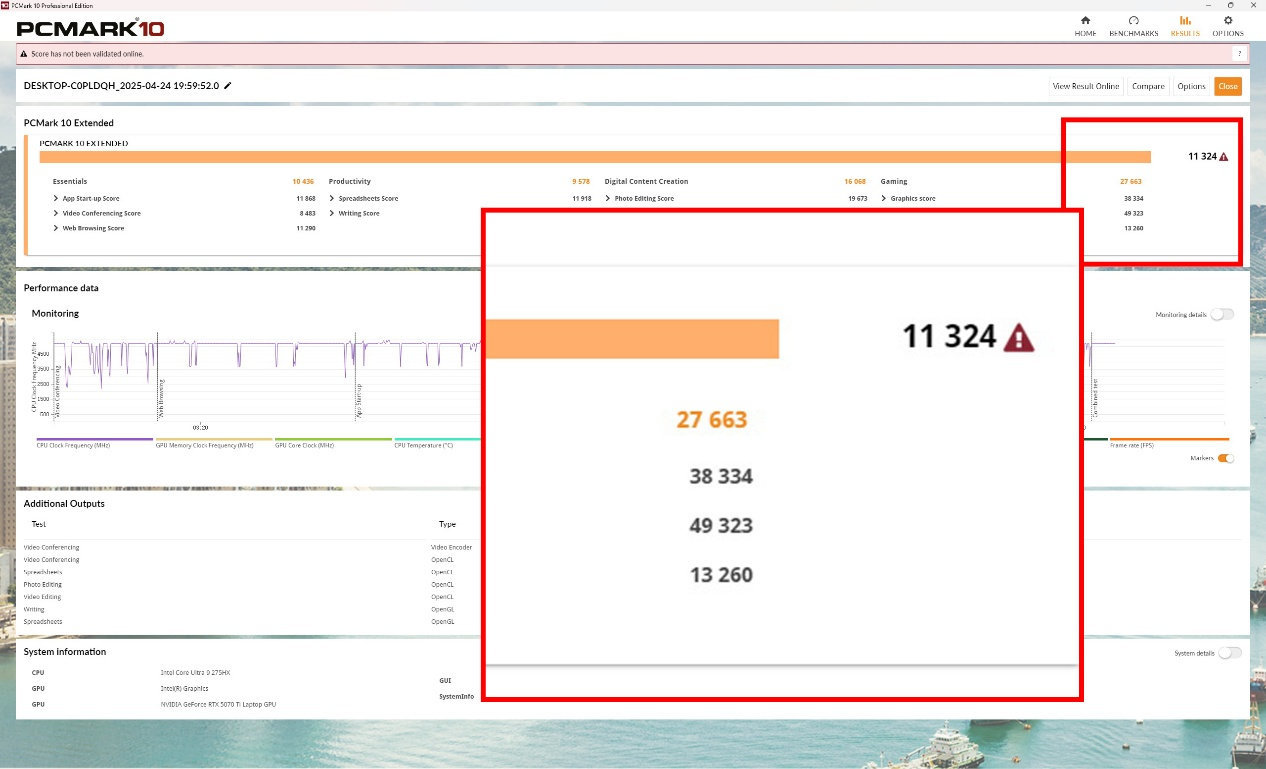The height and width of the screenshot is (769, 1266).
Task: Go to the HOME section
Action: (x=1085, y=26)
